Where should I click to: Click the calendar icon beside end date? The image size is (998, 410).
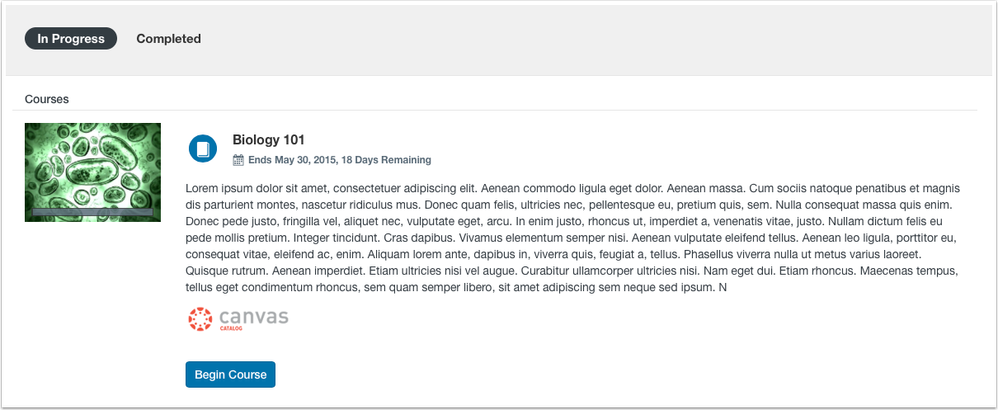pyautogui.click(x=239, y=160)
